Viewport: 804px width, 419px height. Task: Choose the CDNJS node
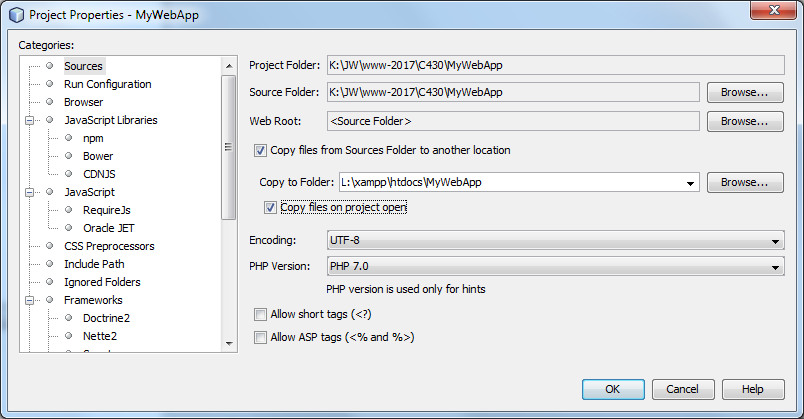pos(99,174)
